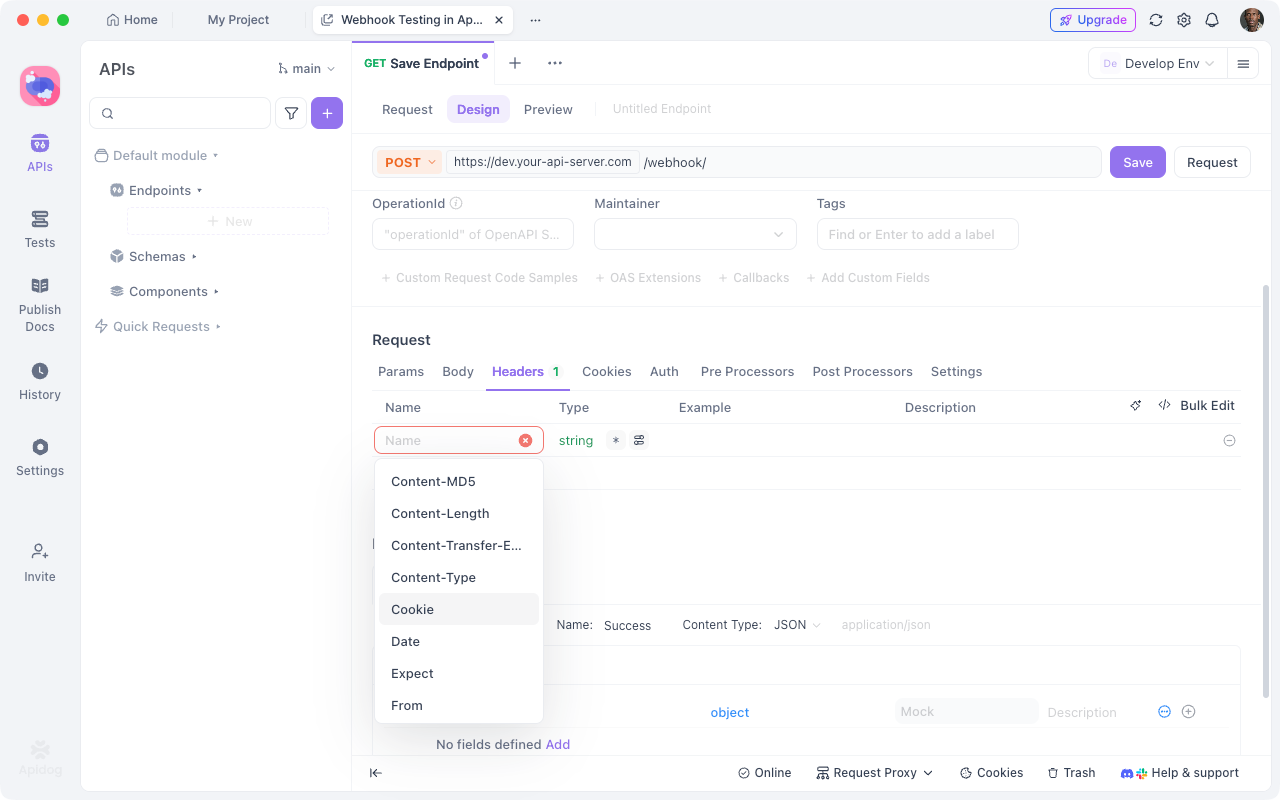Image resolution: width=1280 pixels, height=800 pixels.
Task: Open the POST method dropdown
Action: [410, 162]
